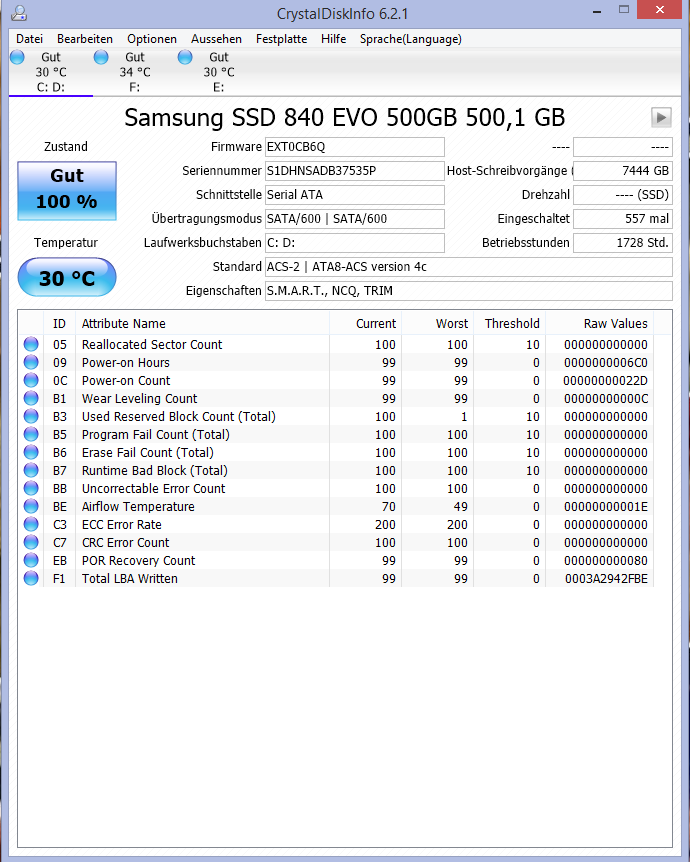Click the Schnittstelle field Serial ATA
Image resolution: width=690 pixels, height=862 pixels.
coord(355,195)
